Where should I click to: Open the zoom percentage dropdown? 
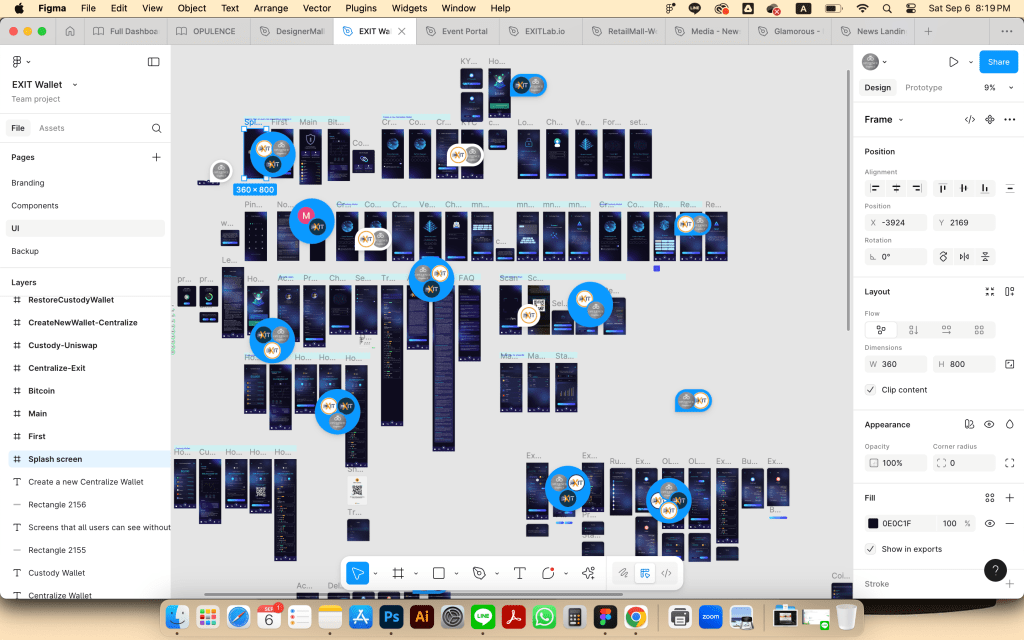(994, 88)
